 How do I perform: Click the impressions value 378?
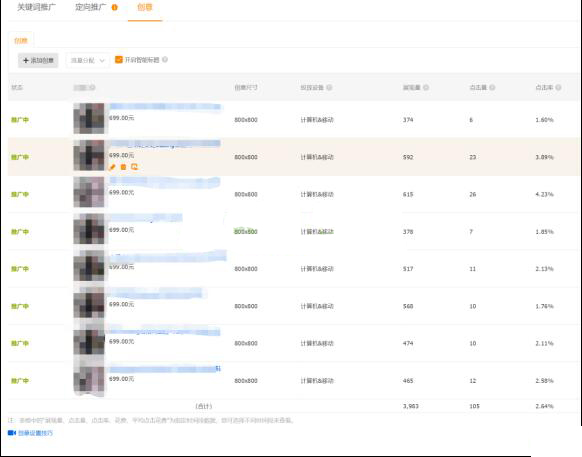click(408, 232)
